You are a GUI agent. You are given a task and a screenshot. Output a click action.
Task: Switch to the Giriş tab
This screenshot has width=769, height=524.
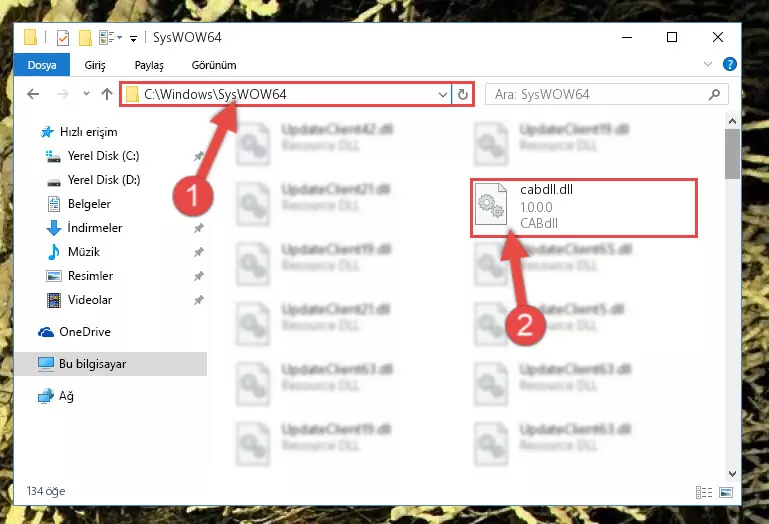(x=95, y=65)
